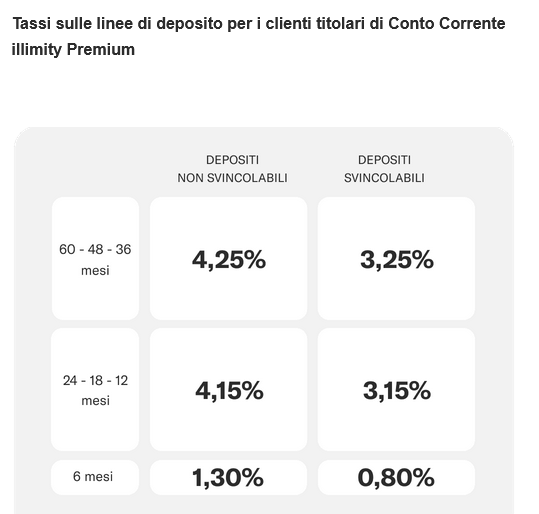
Task: Click "DEPOSITI" above the NON SVINCOLABILI text
Action: [232, 160]
